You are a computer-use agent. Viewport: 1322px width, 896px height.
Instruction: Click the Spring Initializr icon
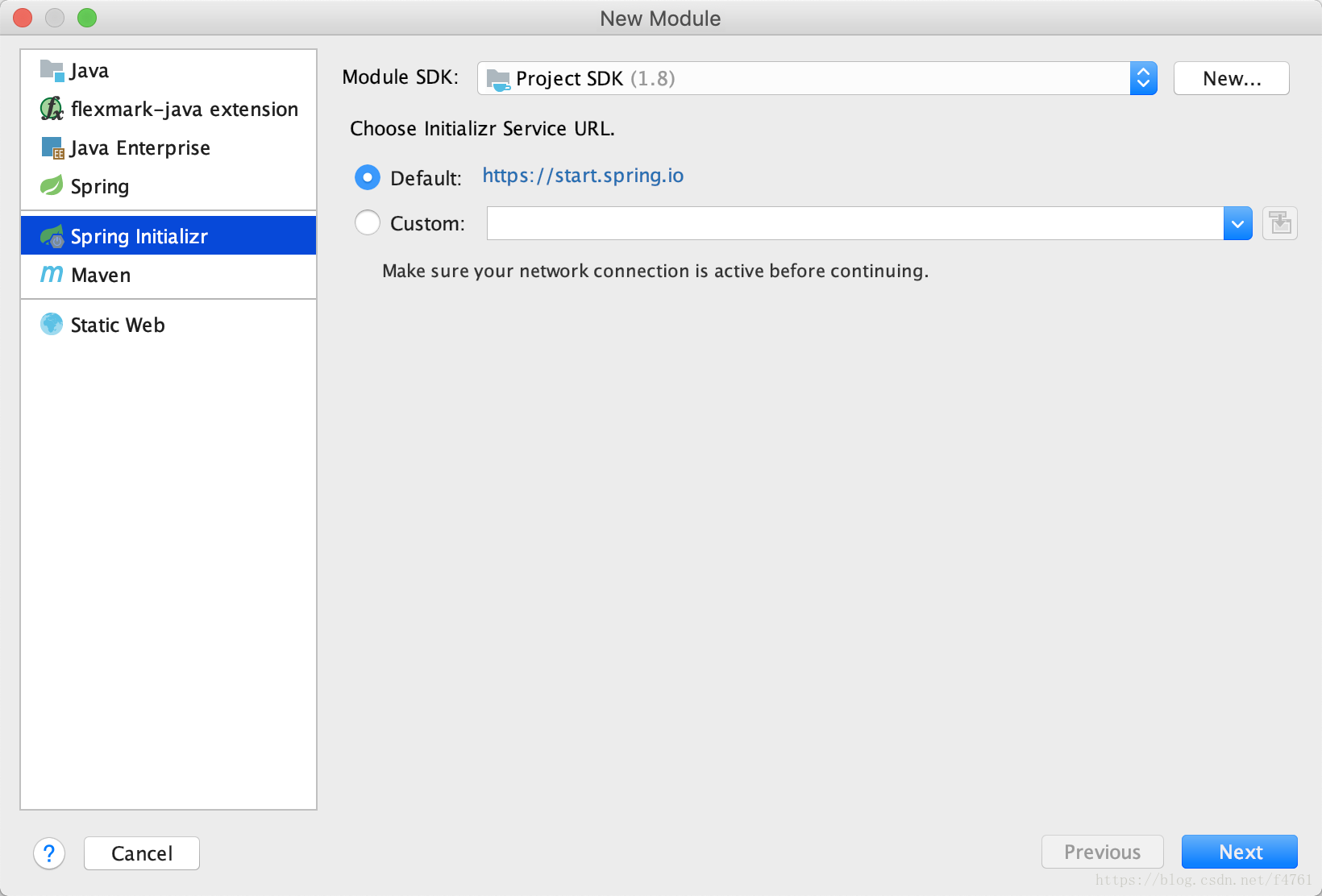click(x=52, y=236)
